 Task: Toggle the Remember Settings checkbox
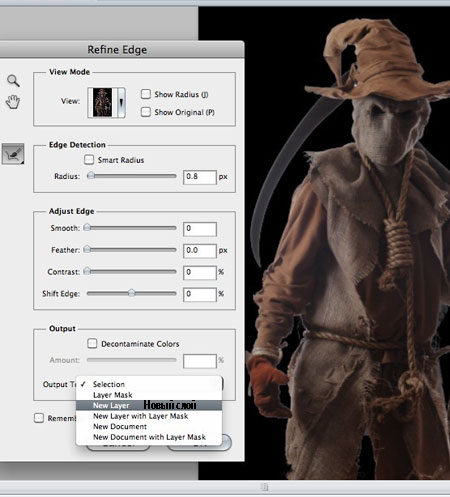click(39, 418)
